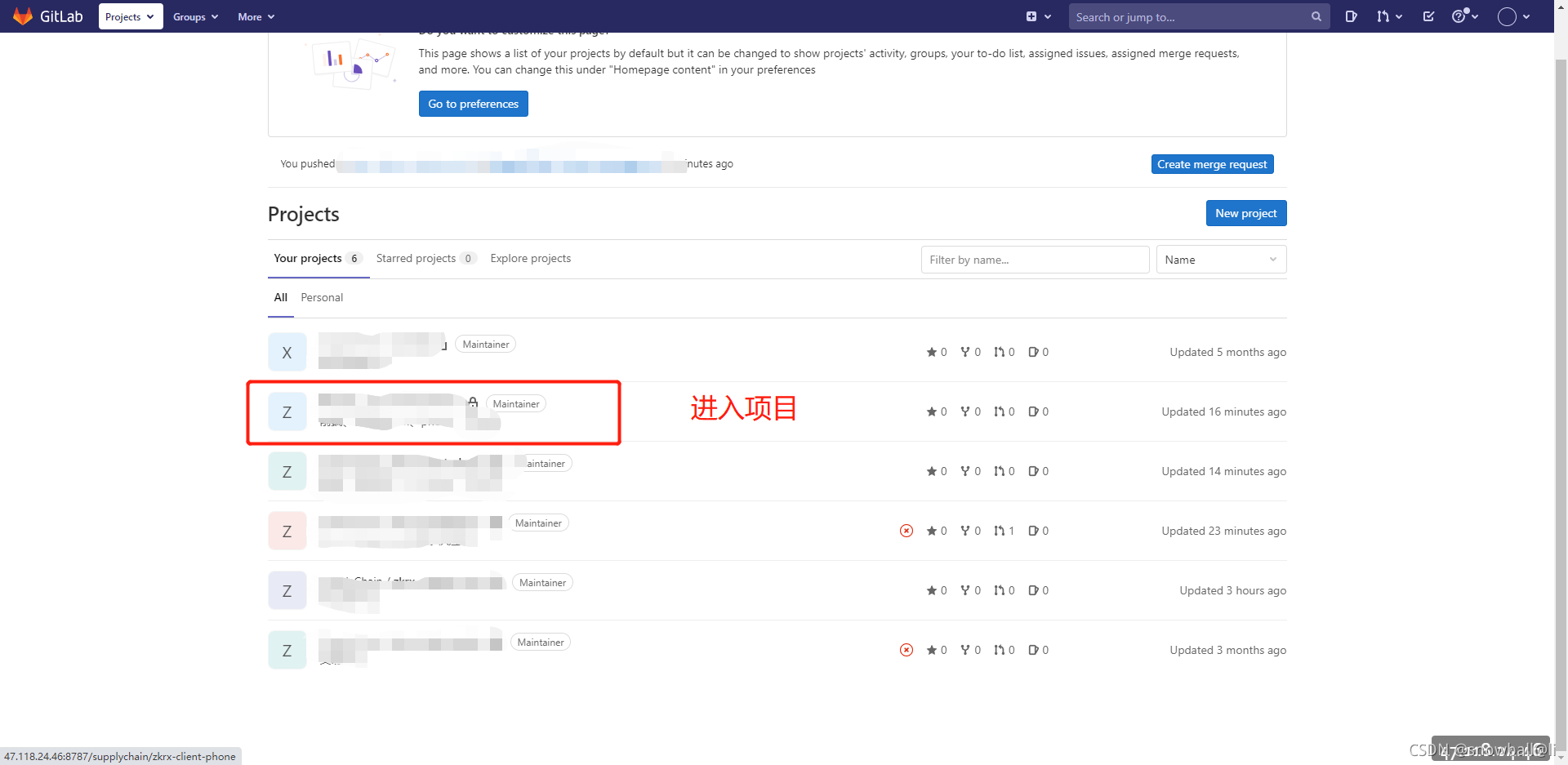
Task: Click the GitLab fox logo
Action: click(x=23, y=16)
